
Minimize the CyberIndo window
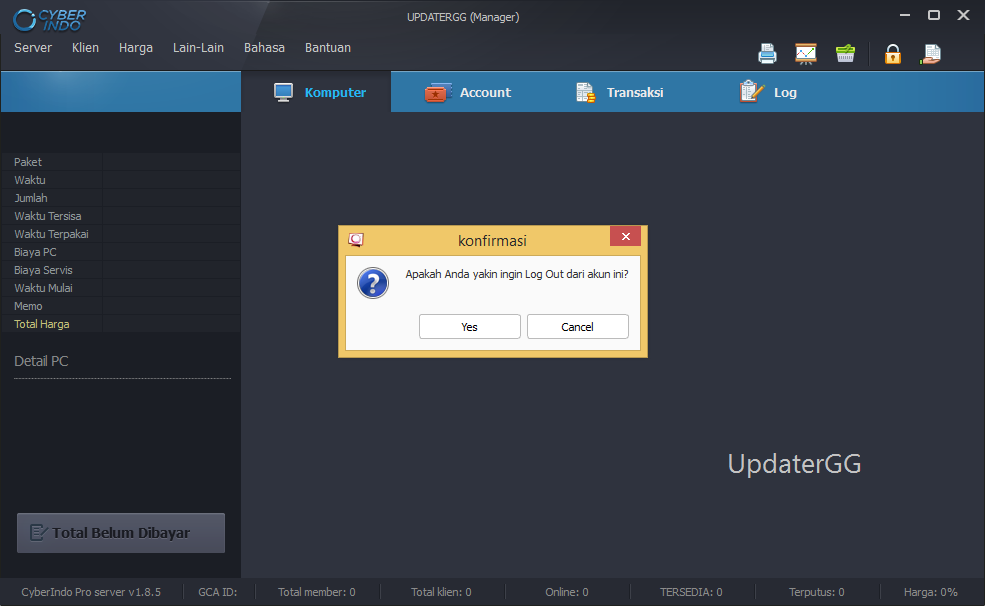click(905, 15)
